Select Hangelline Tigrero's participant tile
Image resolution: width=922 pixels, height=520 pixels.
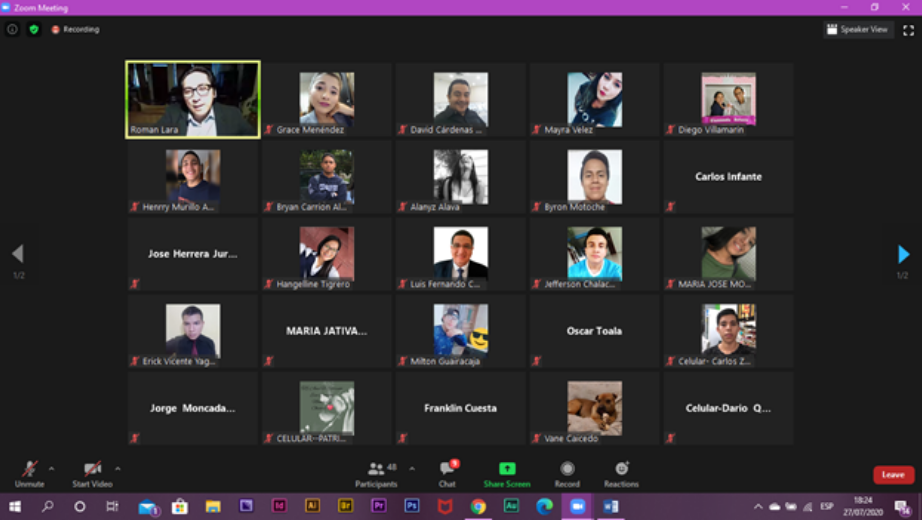pos(327,254)
